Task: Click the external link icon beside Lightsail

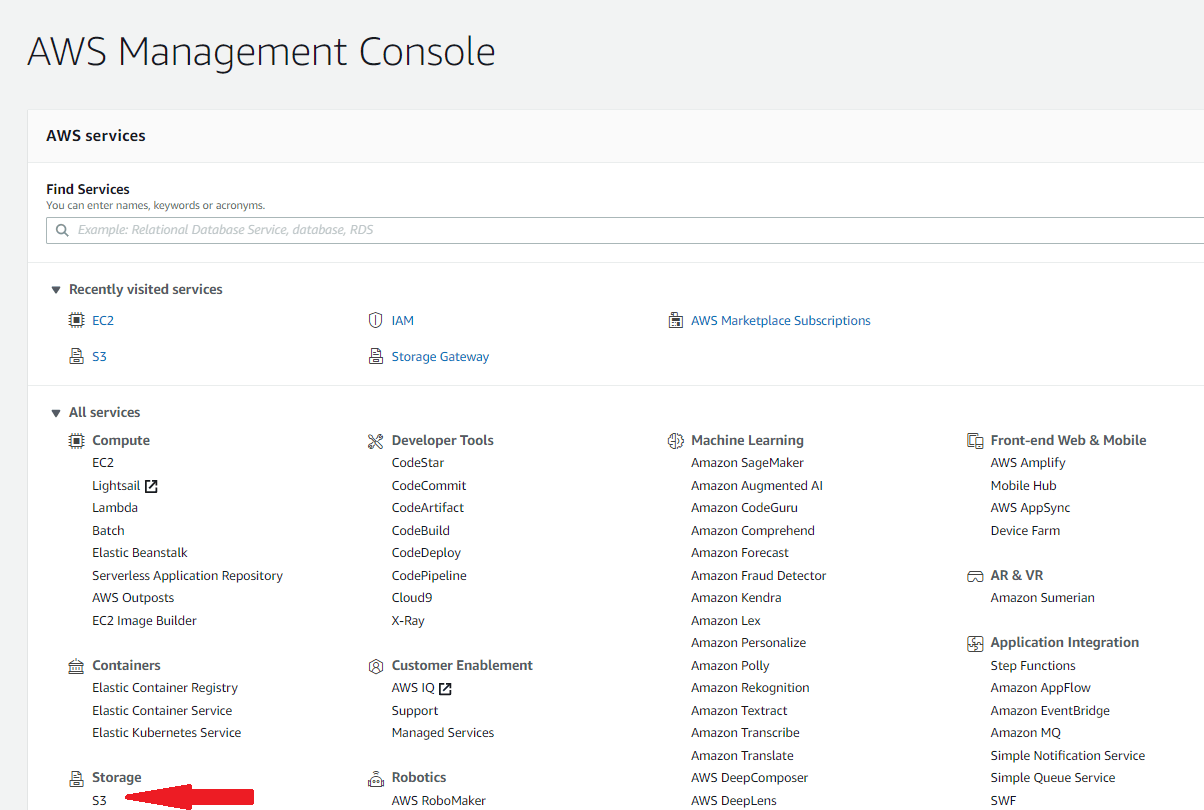Action: (x=151, y=486)
